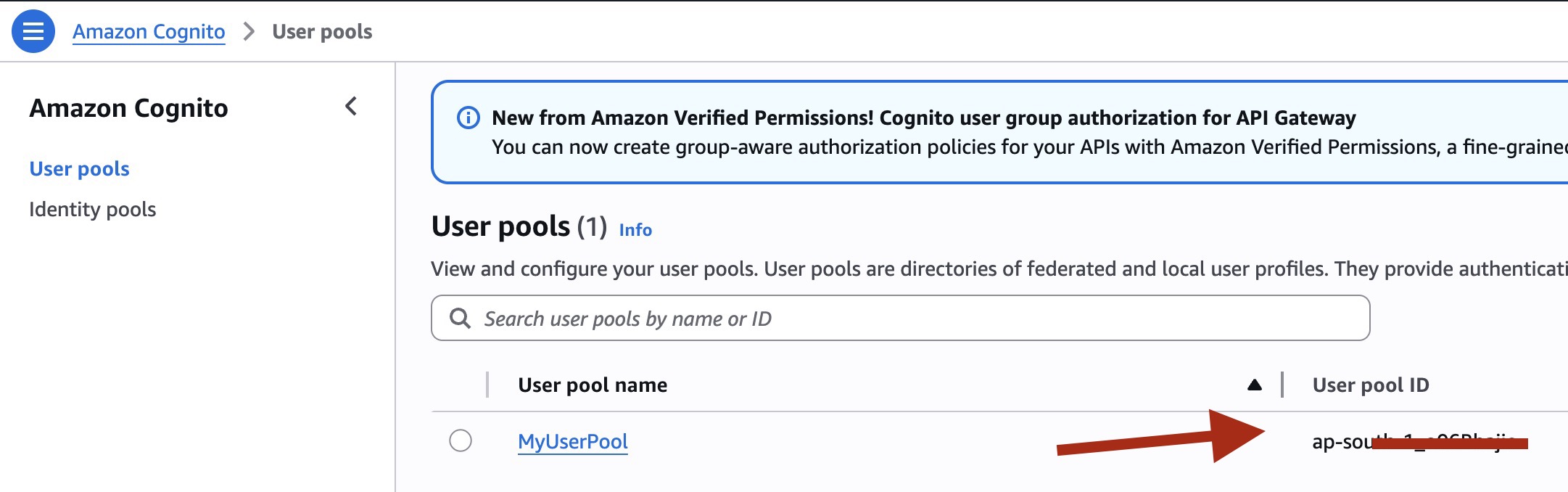Sort by the User pool name column

point(592,385)
